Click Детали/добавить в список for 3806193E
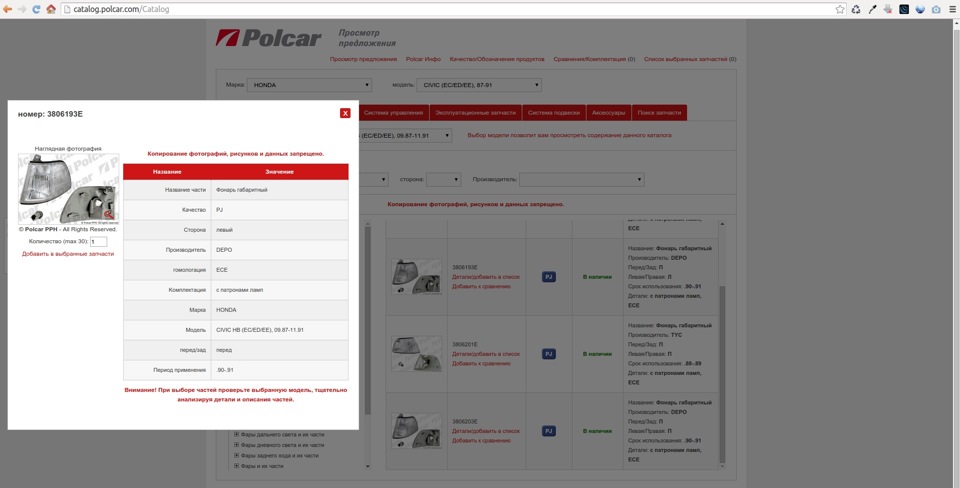The width and height of the screenshot is (960, 488). tap(486, 277)
